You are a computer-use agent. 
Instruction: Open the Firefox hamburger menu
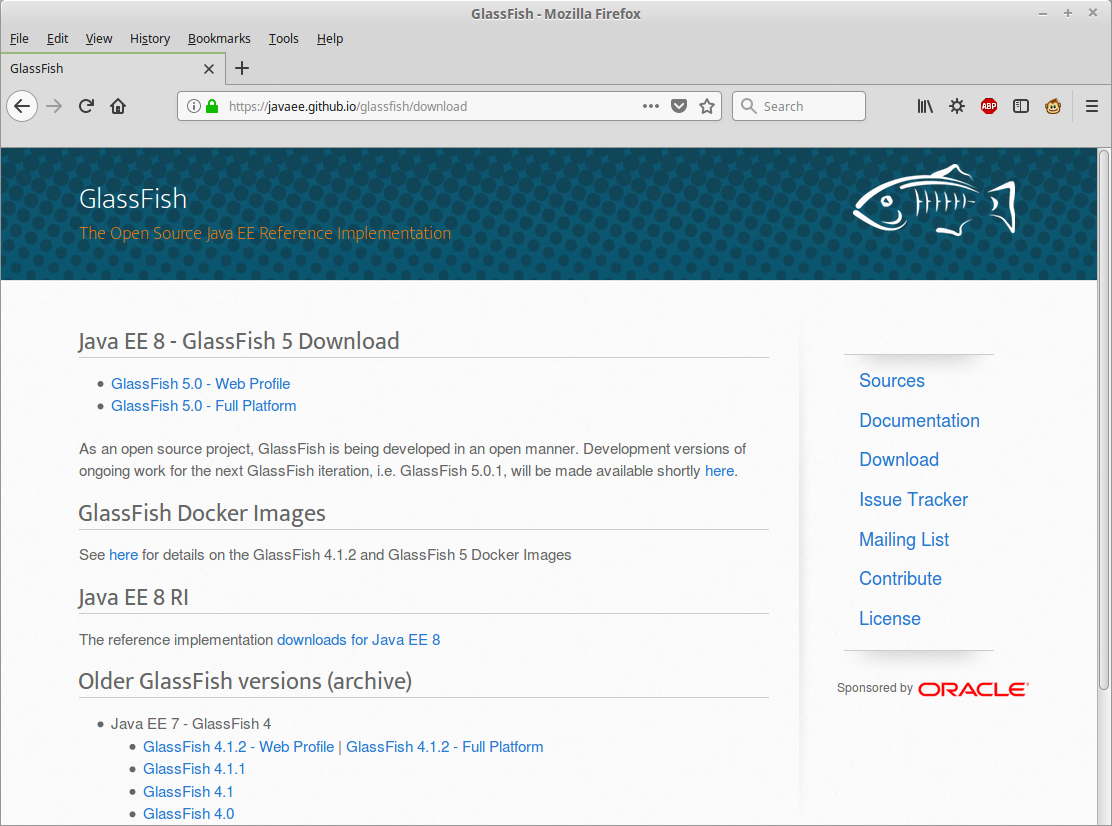(1092, 106)
